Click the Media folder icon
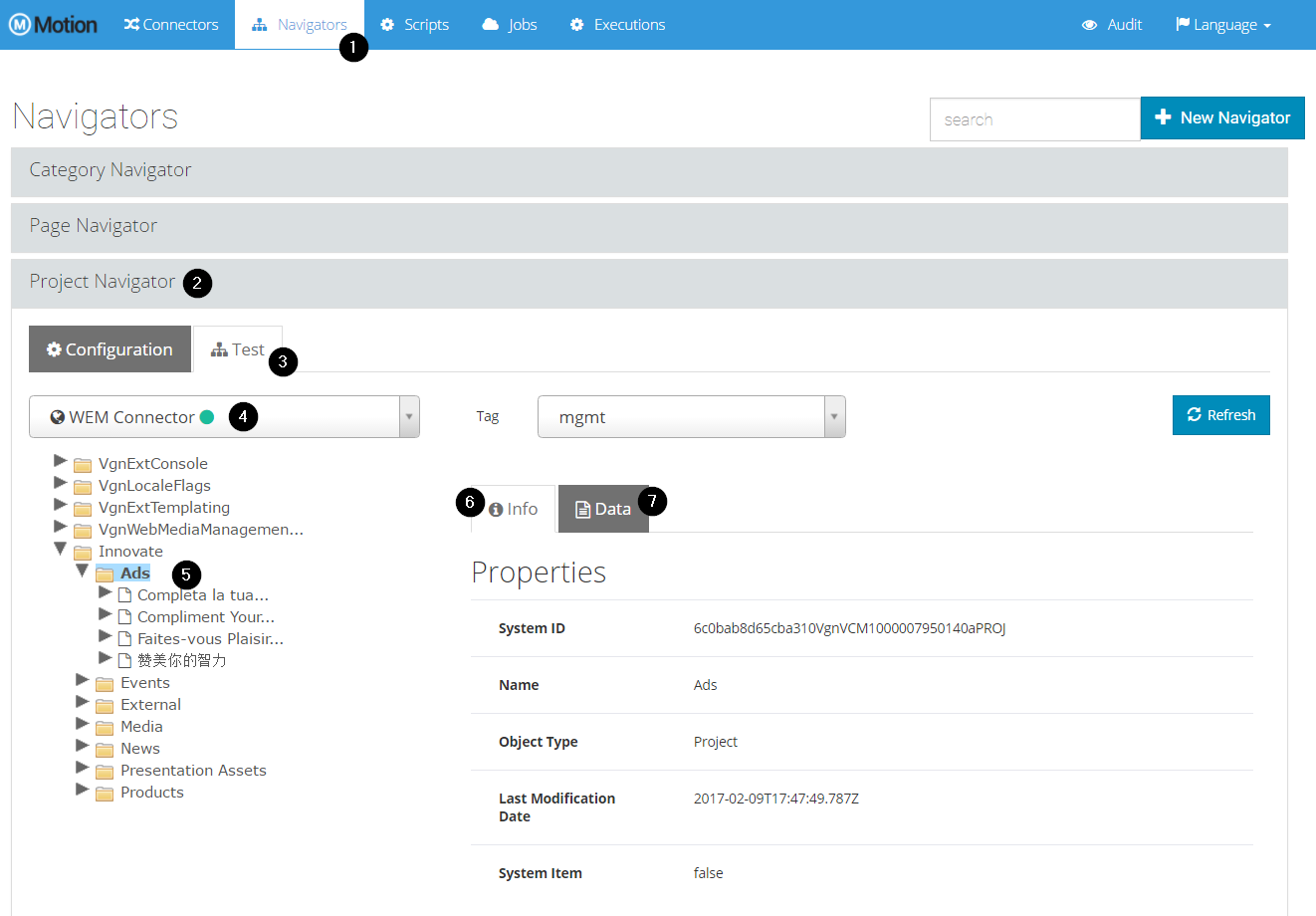1316x916 pixels. pyautogui.click(x=105, y=728)
